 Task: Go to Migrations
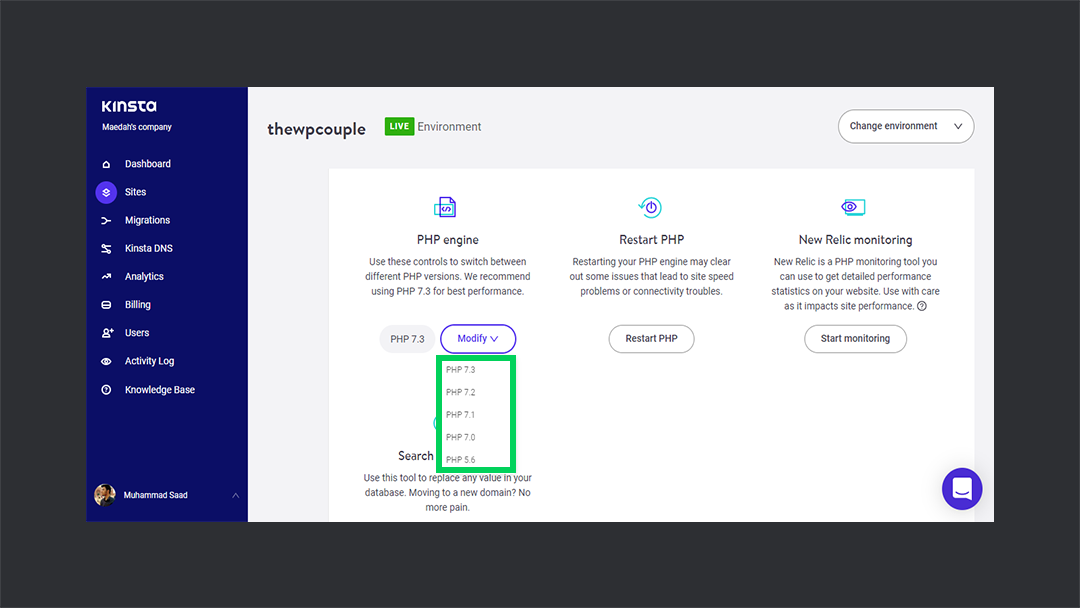(x=147, y=220)
